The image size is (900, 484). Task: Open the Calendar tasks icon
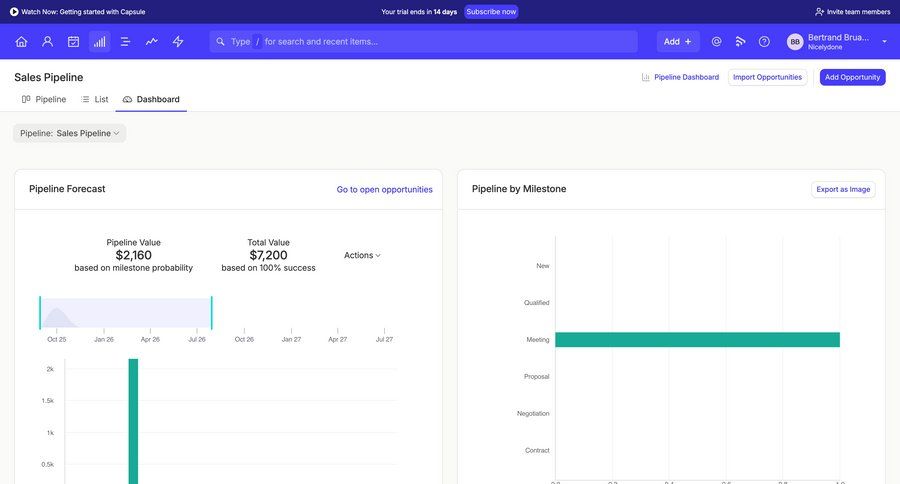(x=73, y=42)
